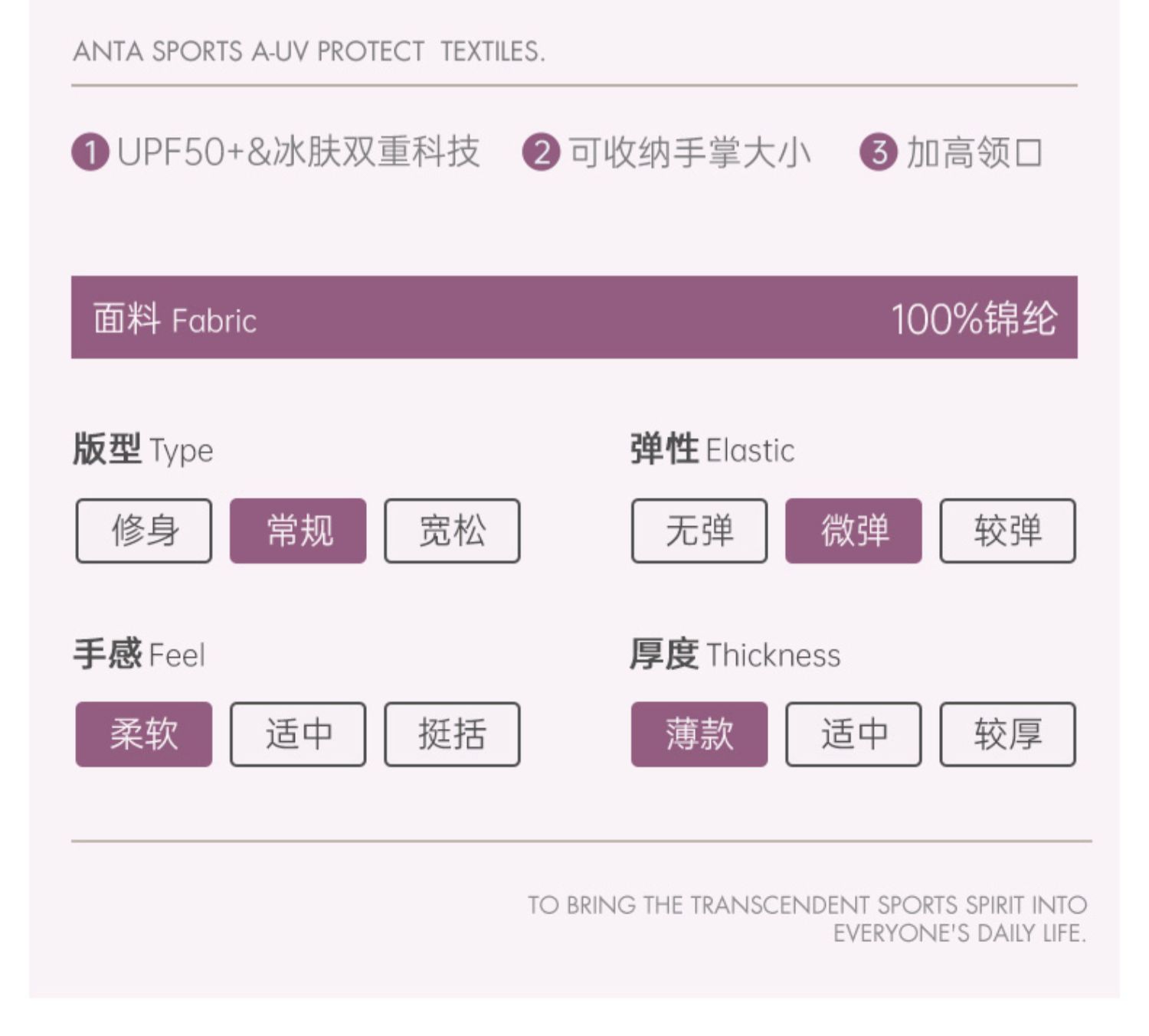Click UPF50+&冰肤双重科技 feature text
1149x1036 pixels.
(x=299, y=152)
